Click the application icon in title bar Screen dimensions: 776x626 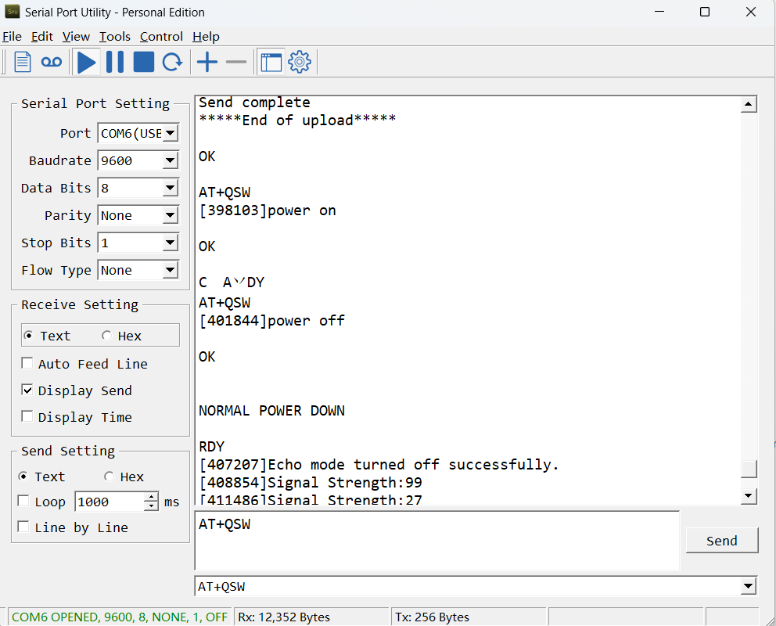(x=12, y=12)
